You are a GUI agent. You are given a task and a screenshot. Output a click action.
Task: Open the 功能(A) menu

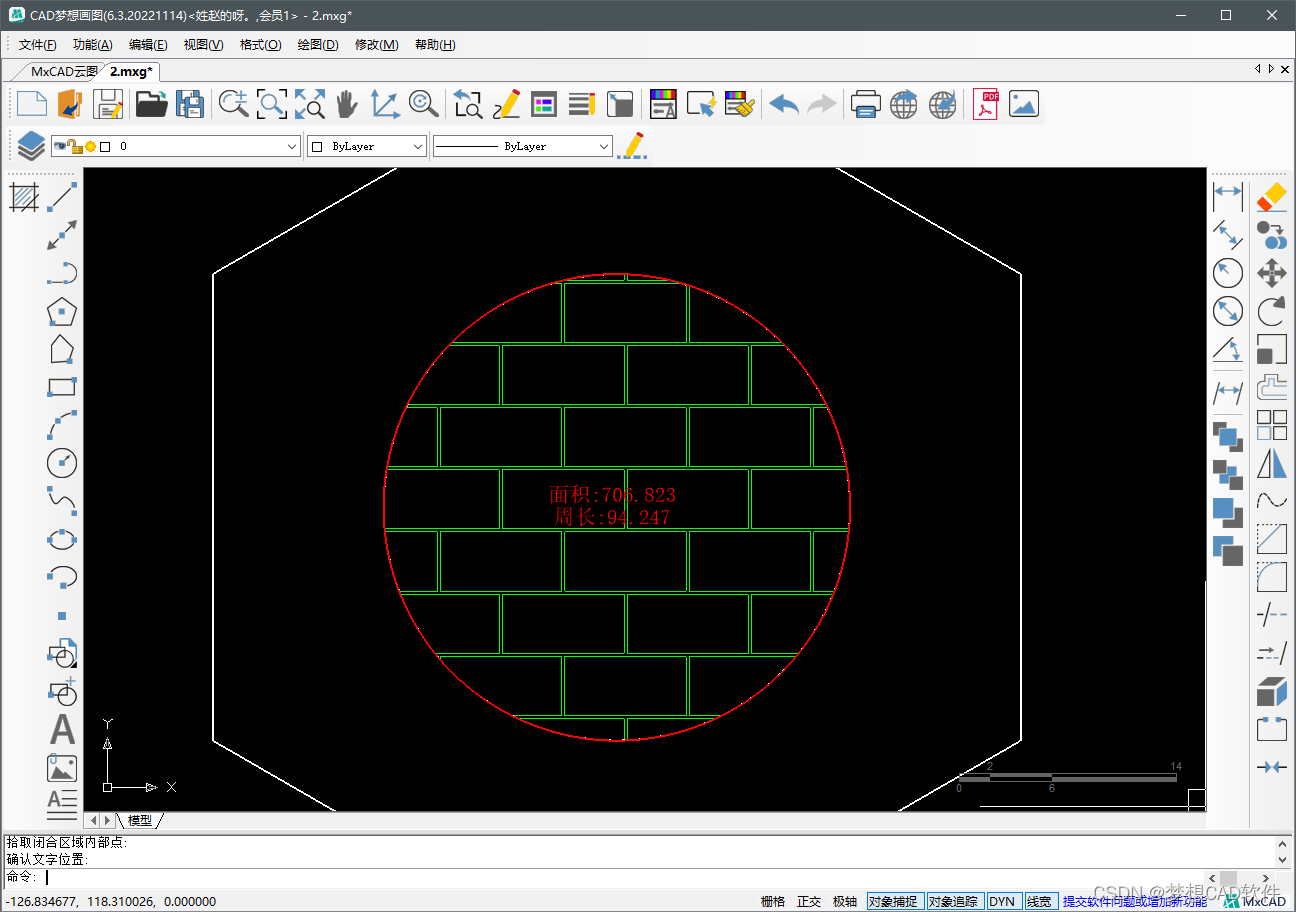pyautogui.click(x=92, y=45)
